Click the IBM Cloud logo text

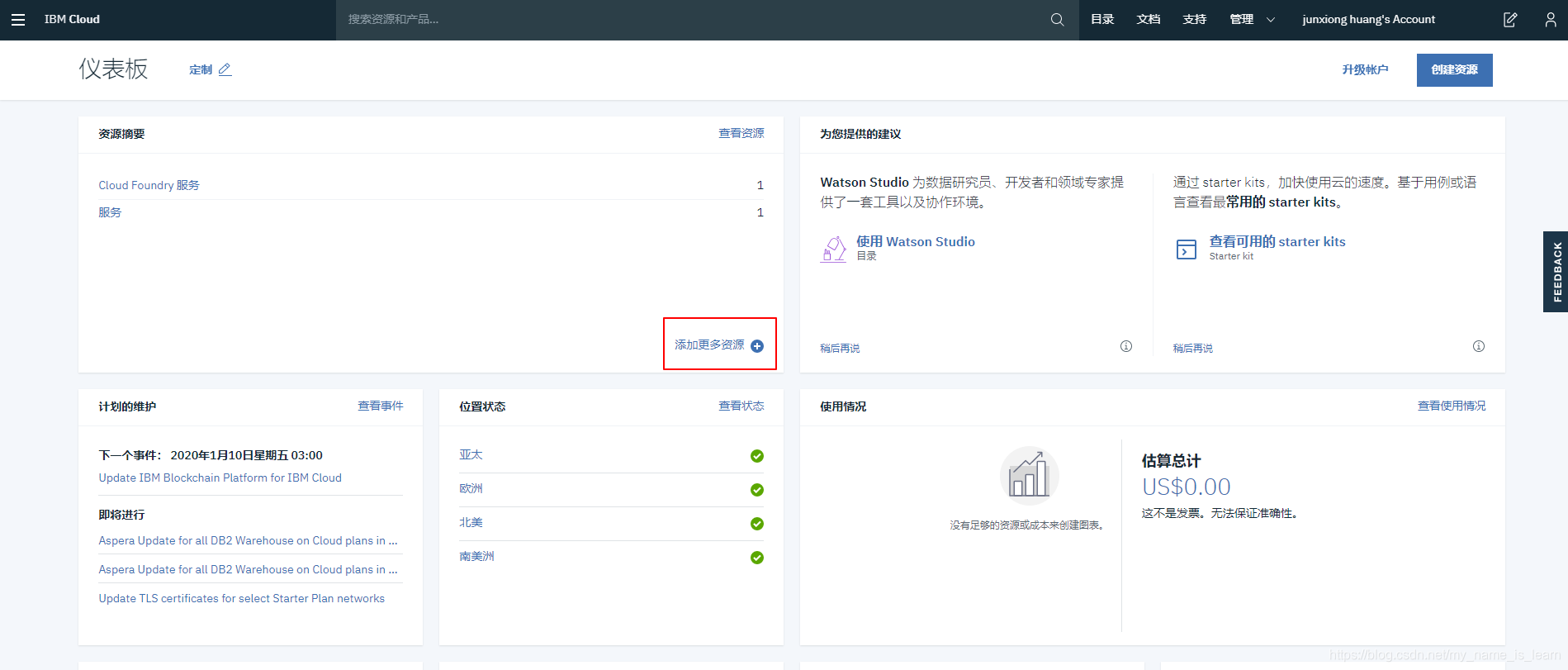pyautogui.click(x=72, y=19)
